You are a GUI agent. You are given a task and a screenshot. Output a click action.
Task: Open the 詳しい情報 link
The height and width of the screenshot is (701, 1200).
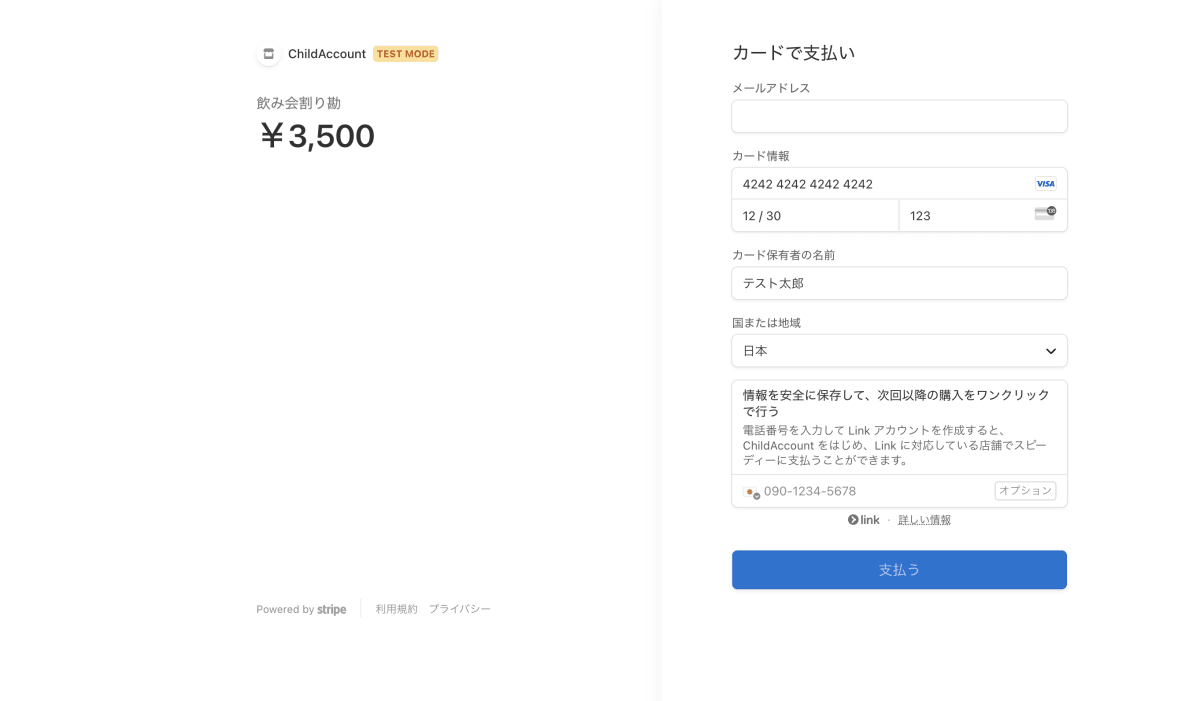point(924,520)
